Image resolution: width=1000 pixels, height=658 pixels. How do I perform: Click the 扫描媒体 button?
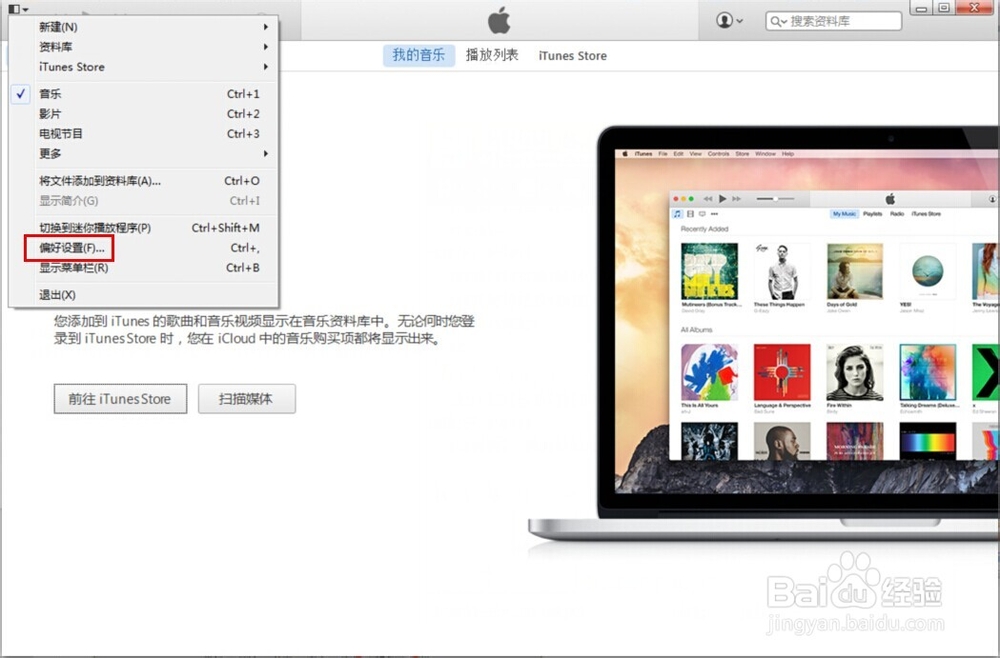(x=246, y=398)
